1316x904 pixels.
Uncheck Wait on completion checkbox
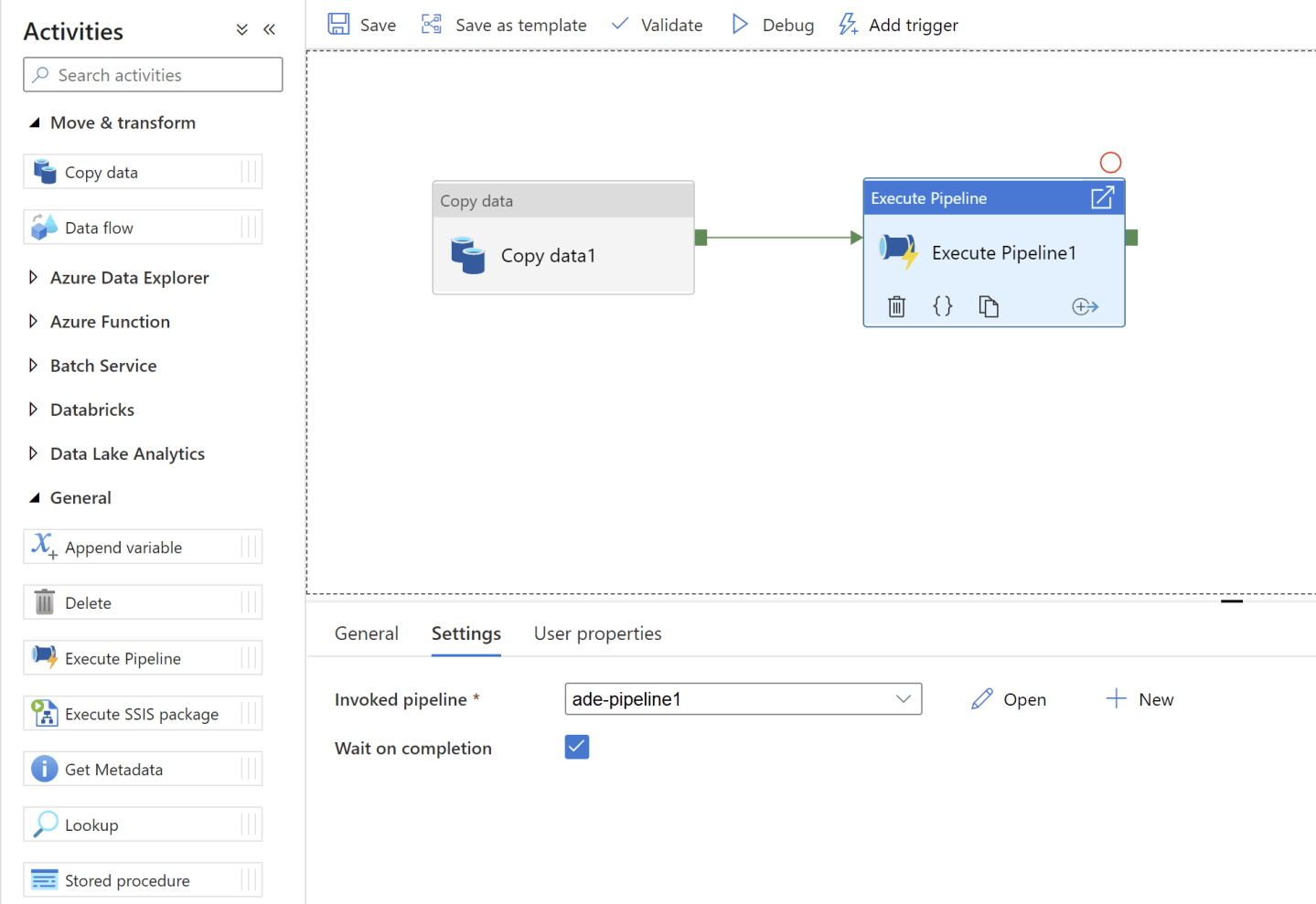[x=577, y=747]
